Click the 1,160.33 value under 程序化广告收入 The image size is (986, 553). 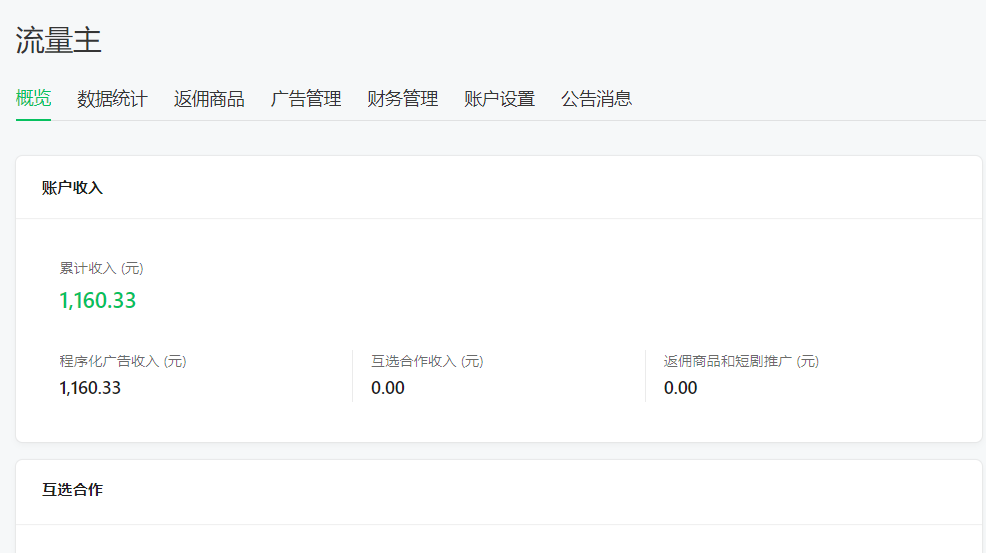[90, 388]
